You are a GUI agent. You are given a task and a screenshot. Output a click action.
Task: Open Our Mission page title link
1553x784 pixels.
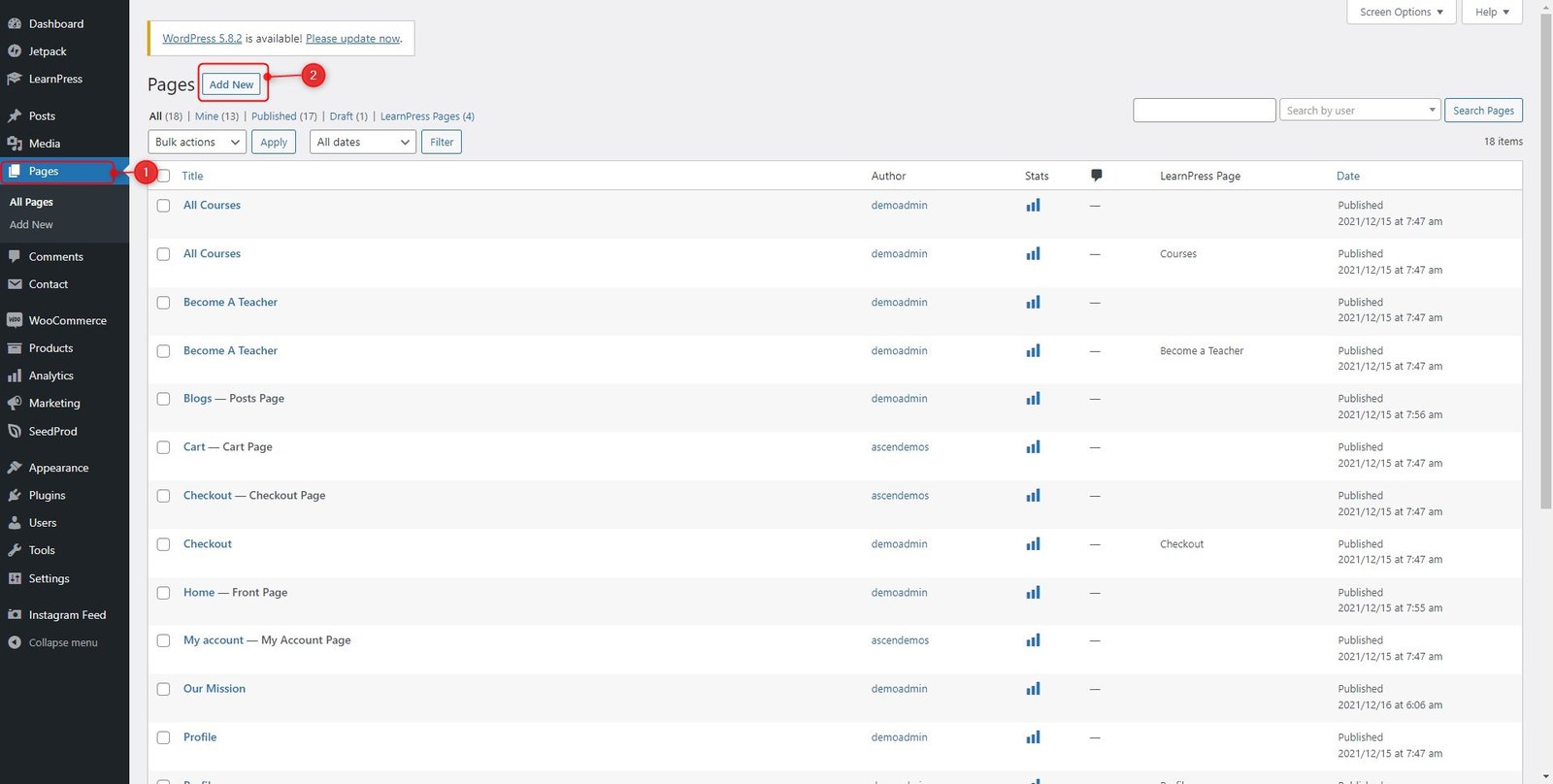[215, 689]
